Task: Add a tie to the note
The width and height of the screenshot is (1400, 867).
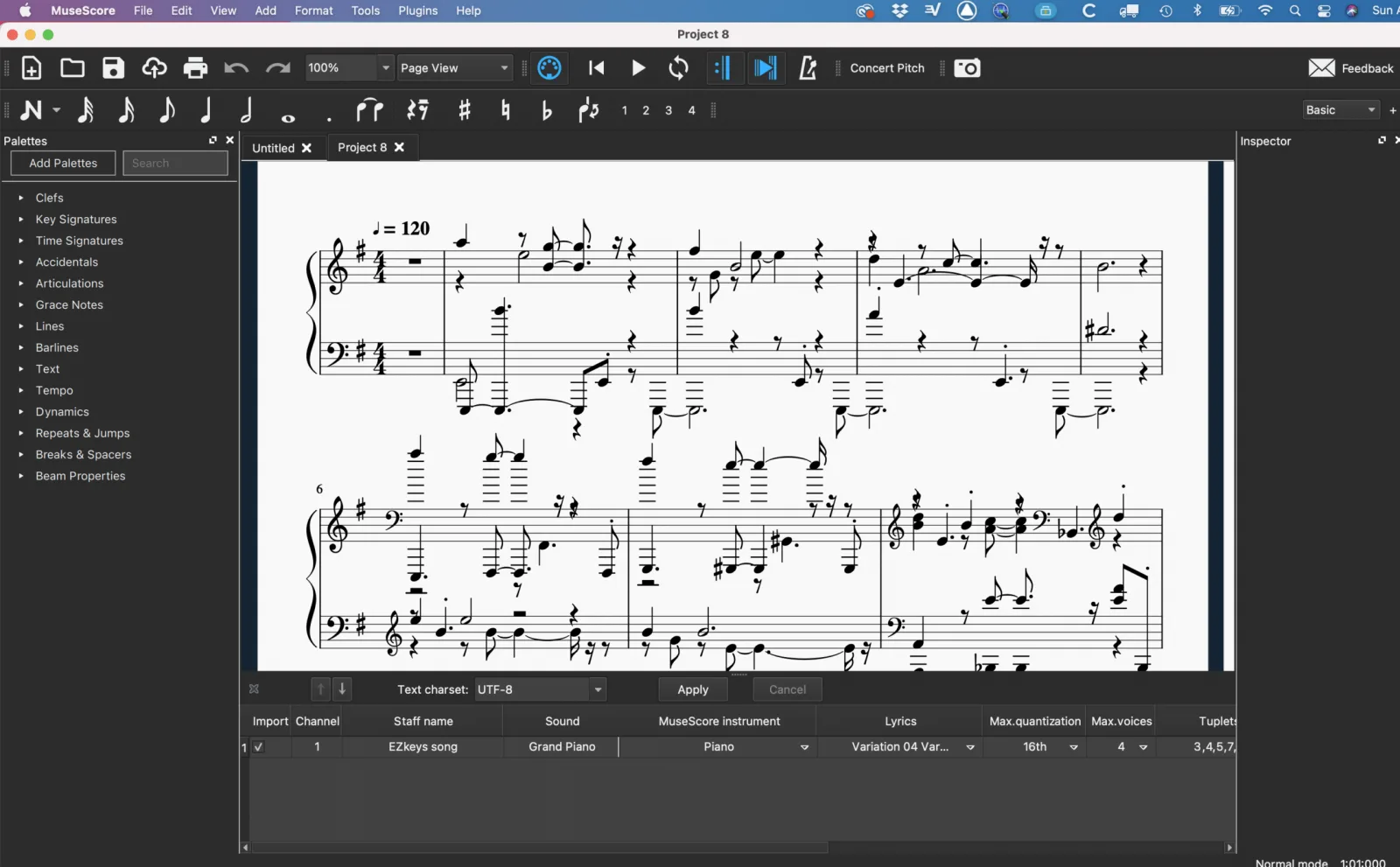Action: tap(370, 110)
